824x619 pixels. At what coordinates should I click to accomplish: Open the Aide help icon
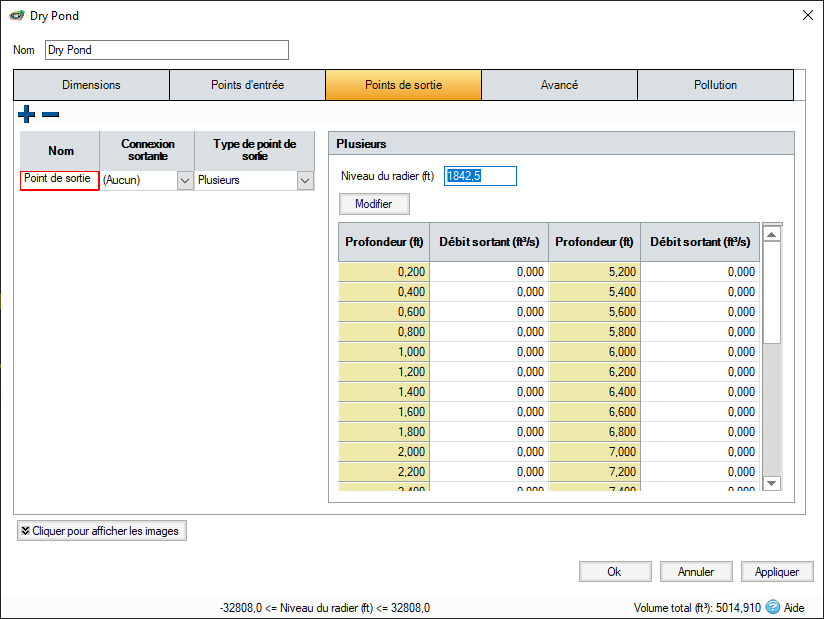(x=772, y=607)
